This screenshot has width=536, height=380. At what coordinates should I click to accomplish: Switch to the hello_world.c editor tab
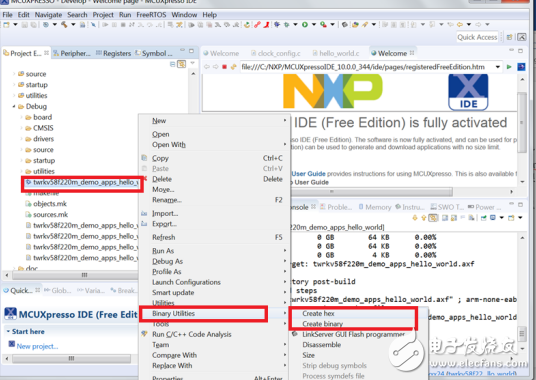pyautogui.click(x=336, y=53)
